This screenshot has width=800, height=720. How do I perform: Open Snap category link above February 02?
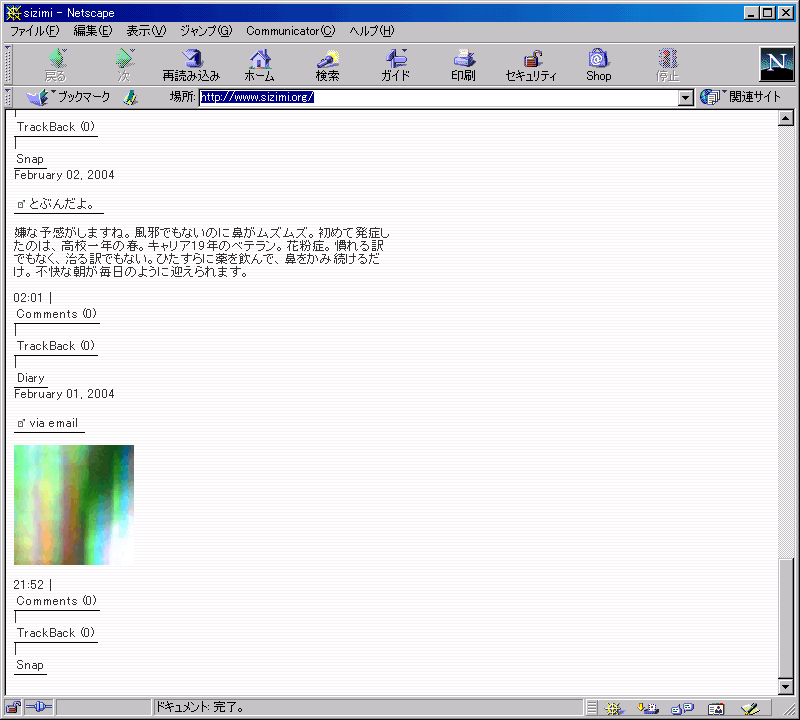pyautogui.click(x=30, y=159)
